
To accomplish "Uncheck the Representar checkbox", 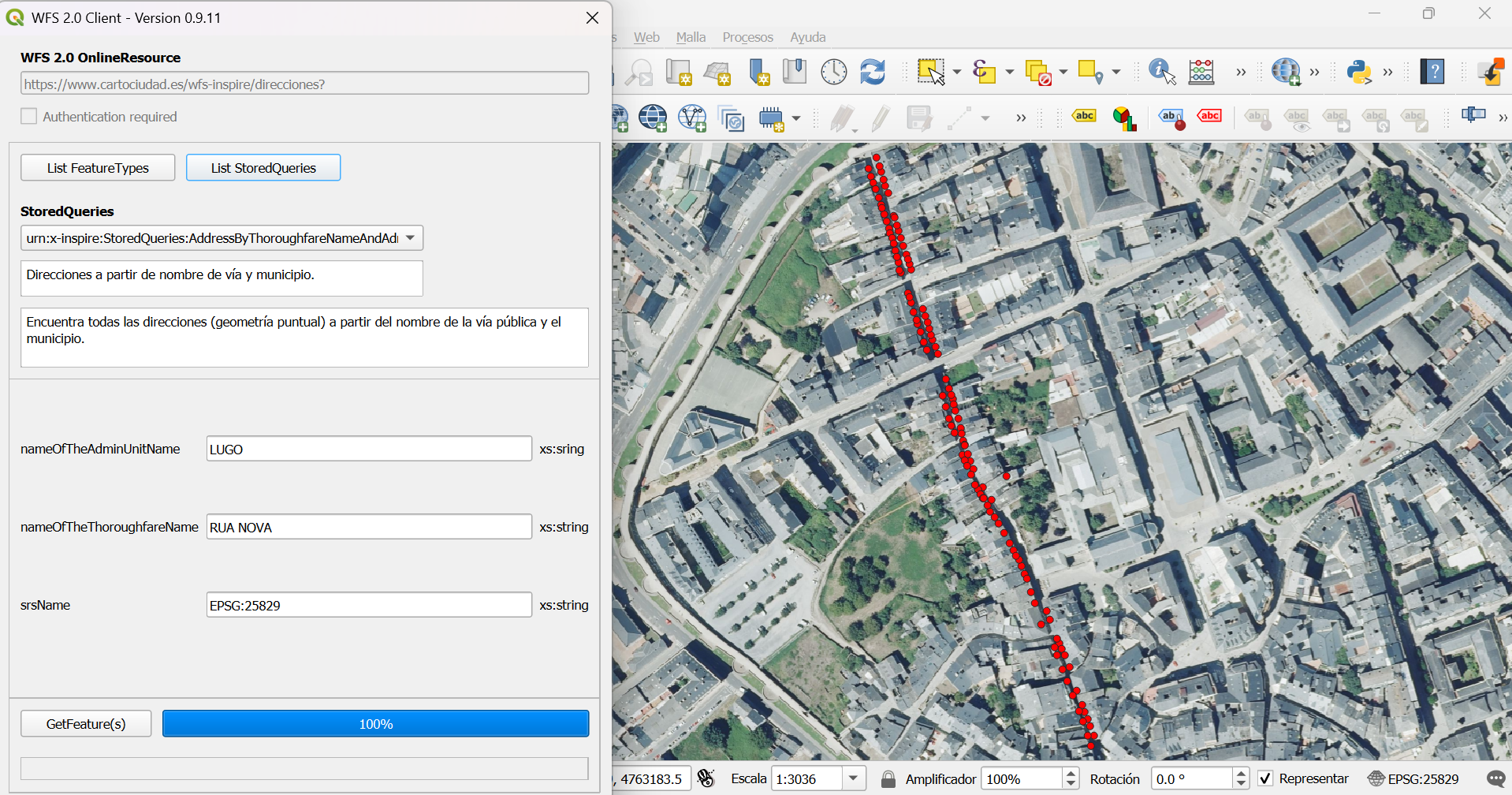I will (x=1267, y=778).
